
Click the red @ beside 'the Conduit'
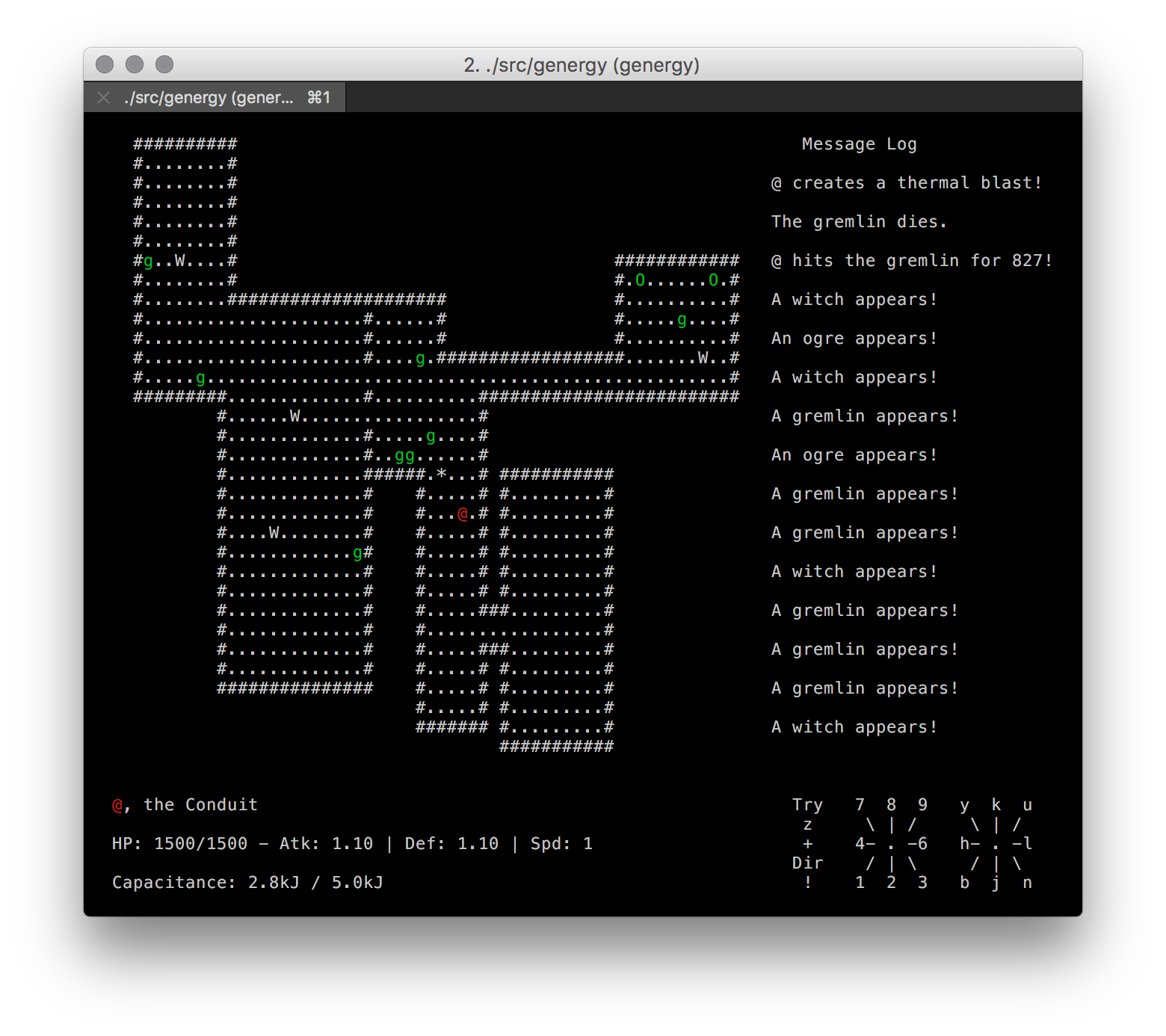[x=117, y=805]
